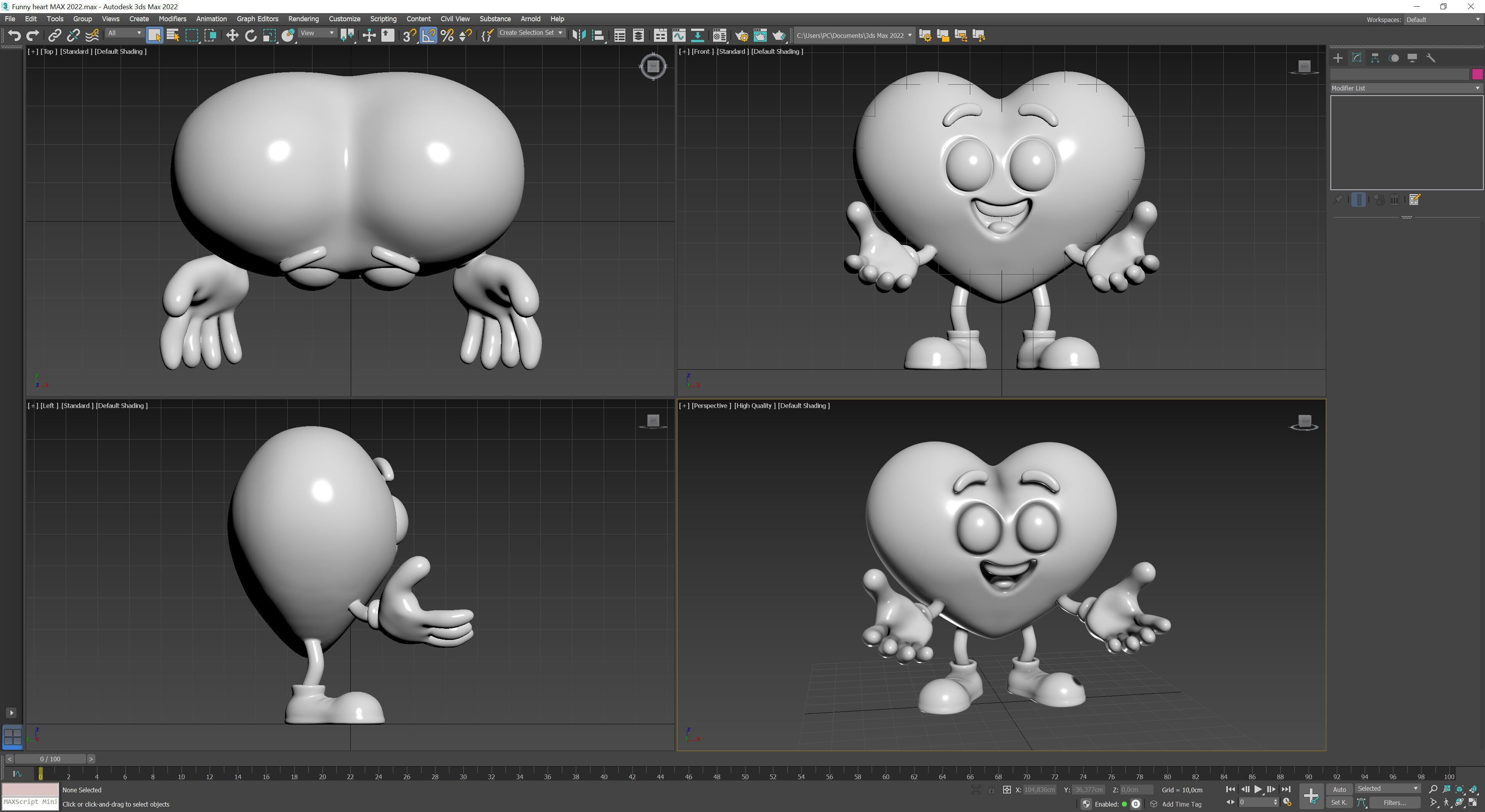Image resolution: width=1485 pixels, height=812 pixels.
Task: Click the Undo arrow icon
Action: coord(14,36)
